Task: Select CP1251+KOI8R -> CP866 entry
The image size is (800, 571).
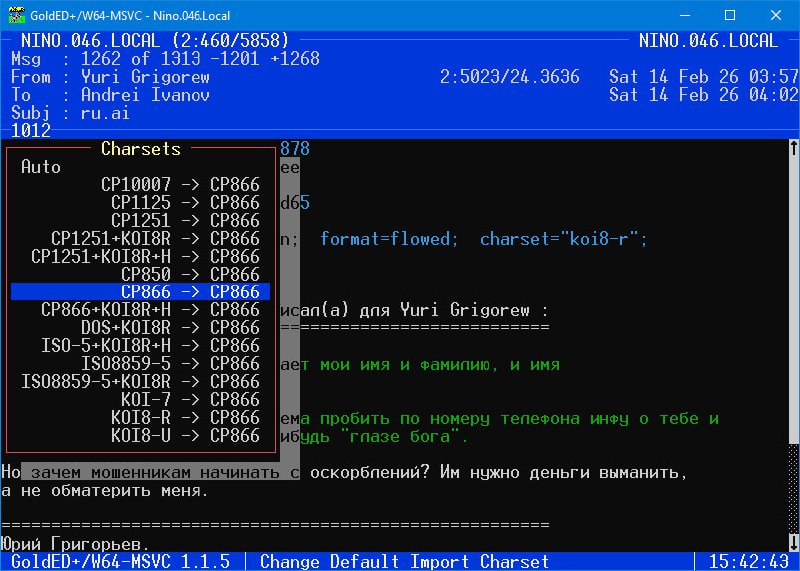Action: (155, 239)
